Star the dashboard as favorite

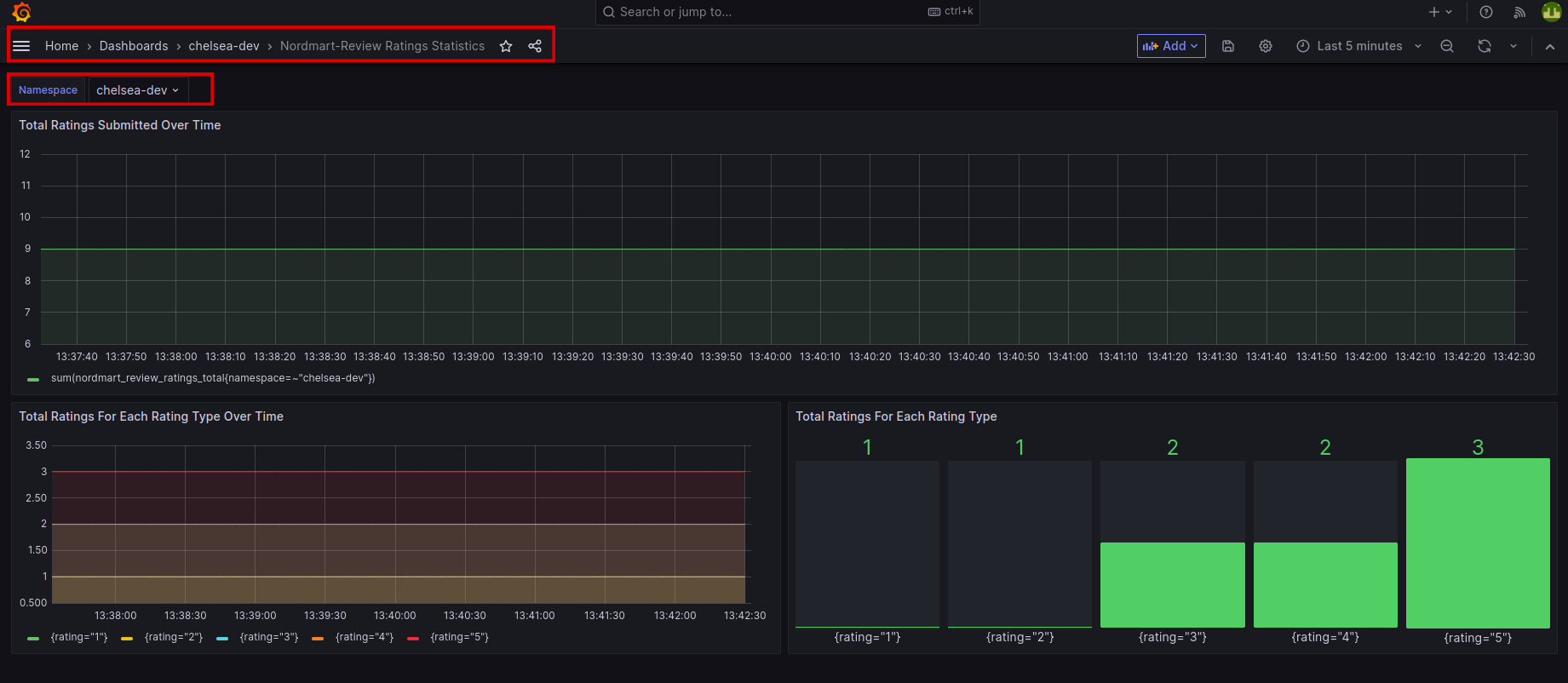506,46
